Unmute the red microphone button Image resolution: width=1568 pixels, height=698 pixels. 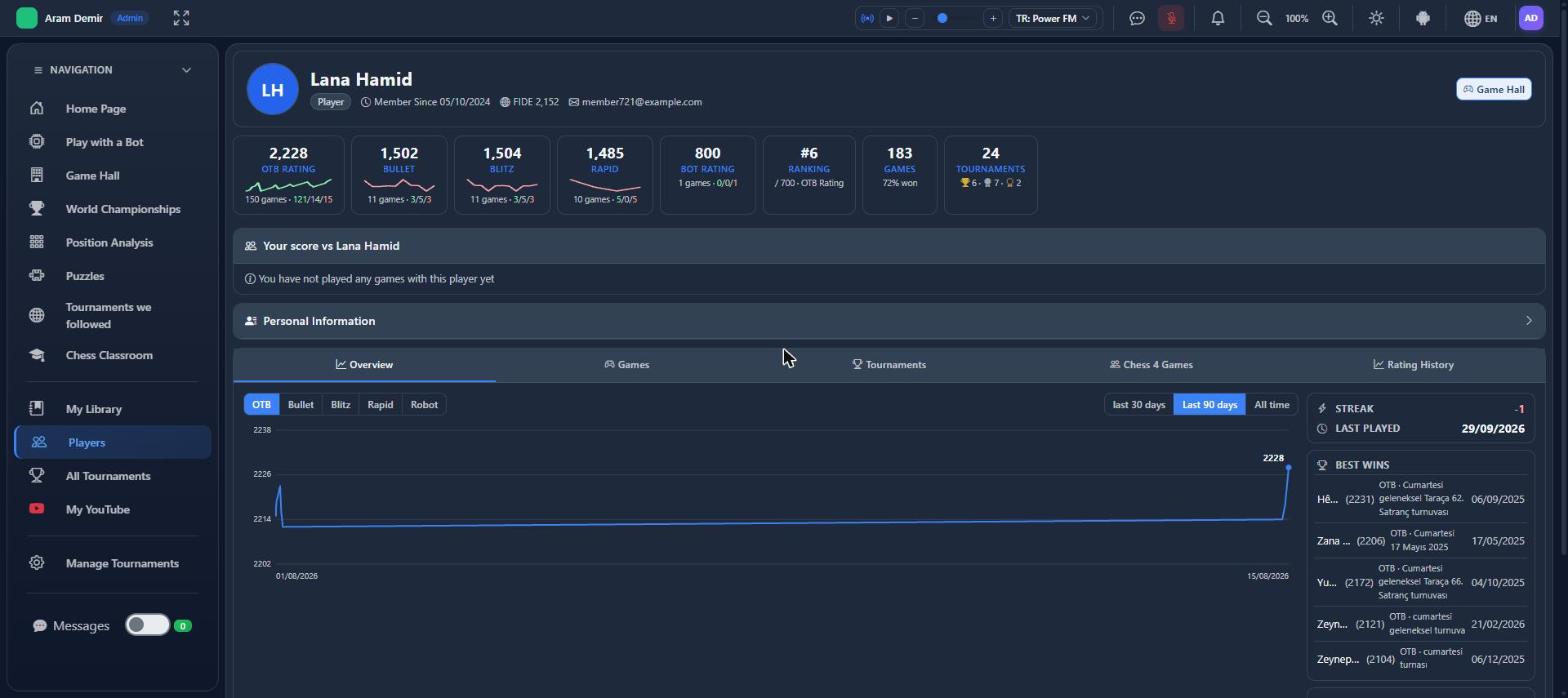[1171, 18]
